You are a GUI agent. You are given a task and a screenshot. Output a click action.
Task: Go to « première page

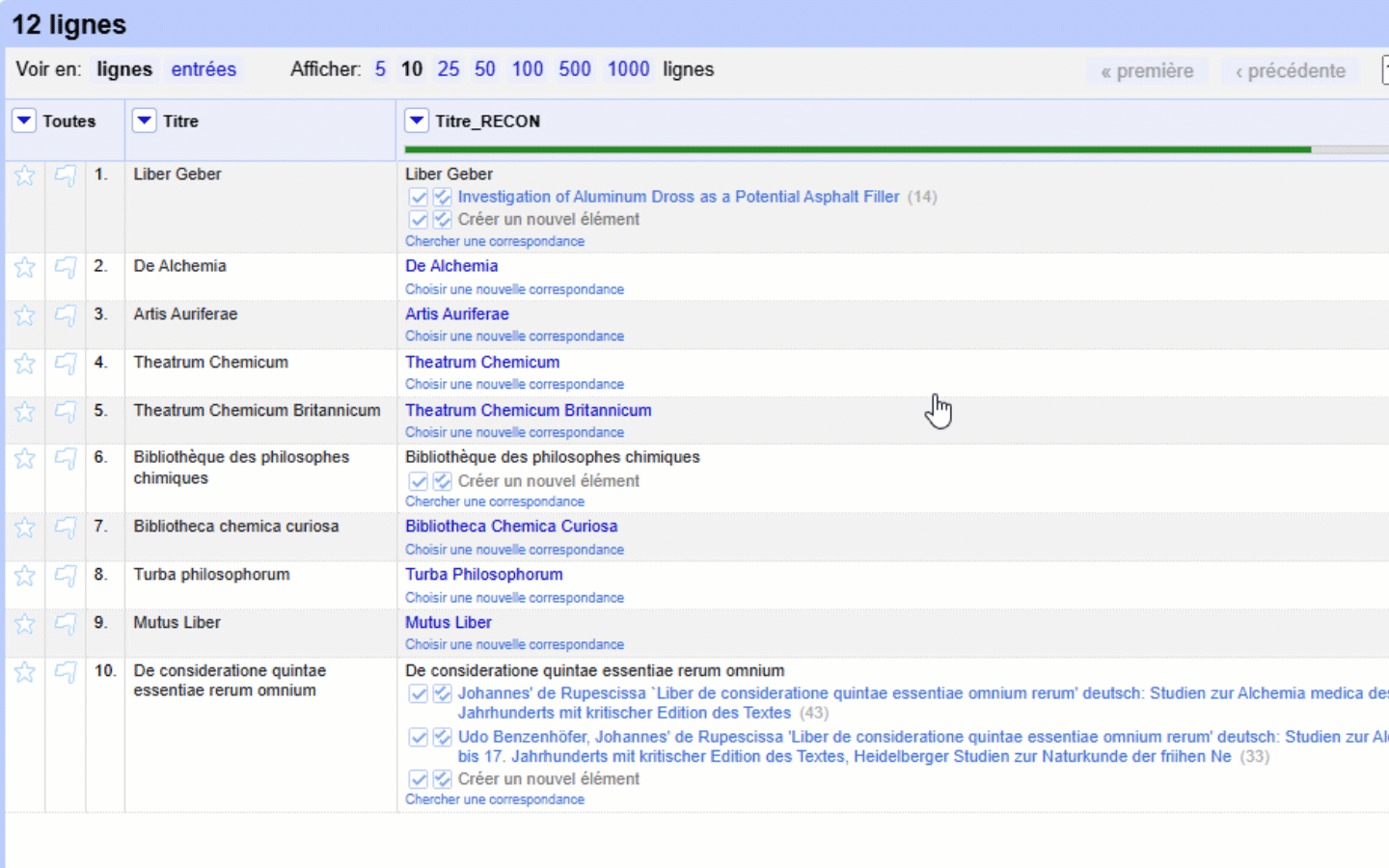coord(1147,71)
